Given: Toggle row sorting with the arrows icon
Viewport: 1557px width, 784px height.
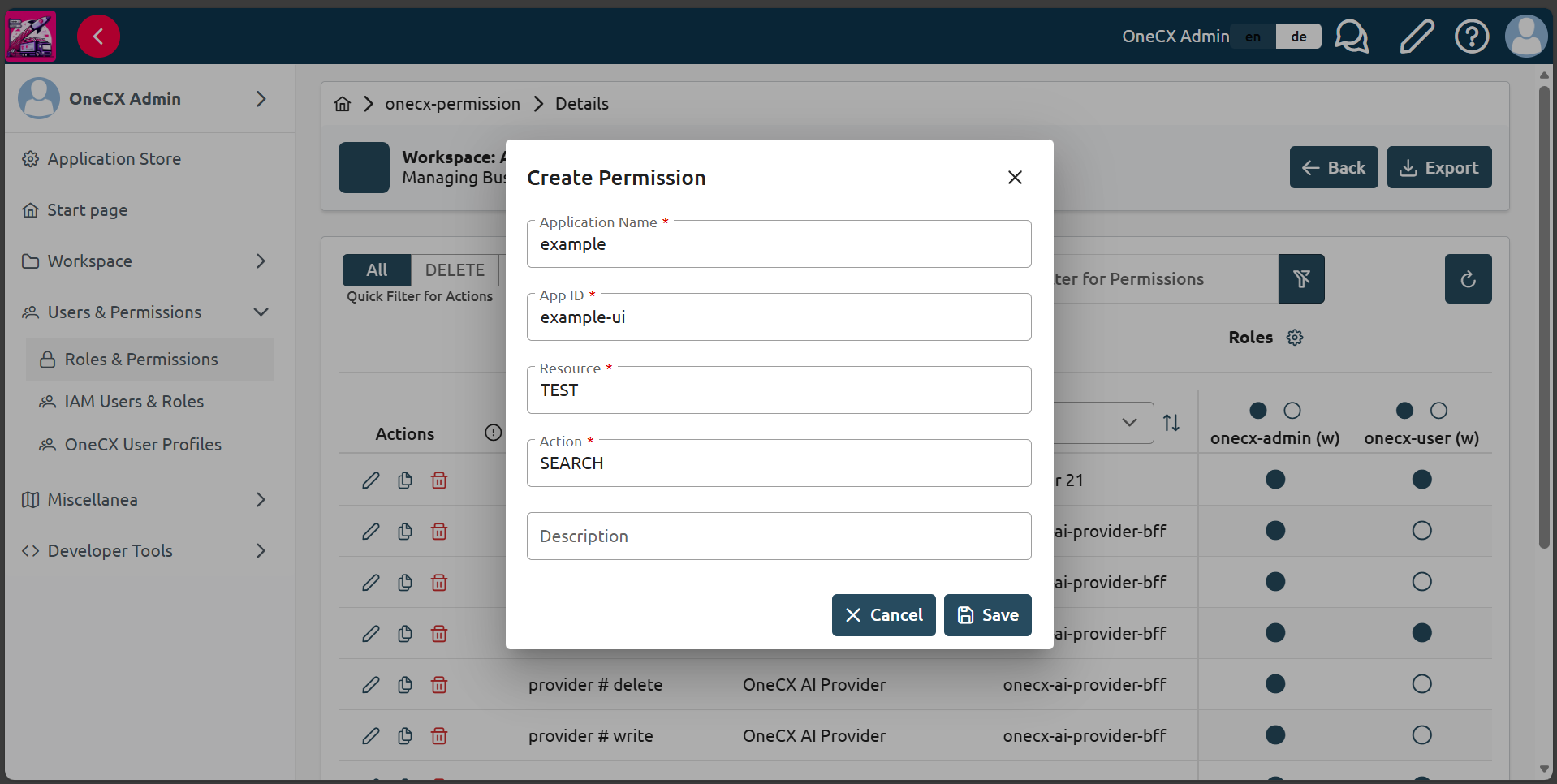Looking at the screenshot, I should coord(1171,422).
